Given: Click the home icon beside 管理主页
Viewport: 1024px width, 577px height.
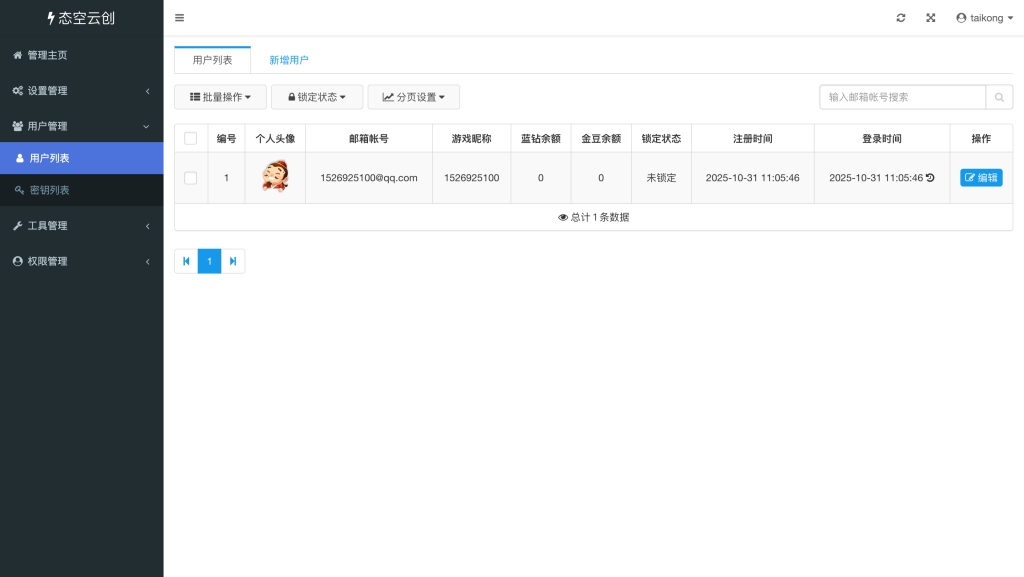Looking at the screenshot, I should (x=16, y=55).
